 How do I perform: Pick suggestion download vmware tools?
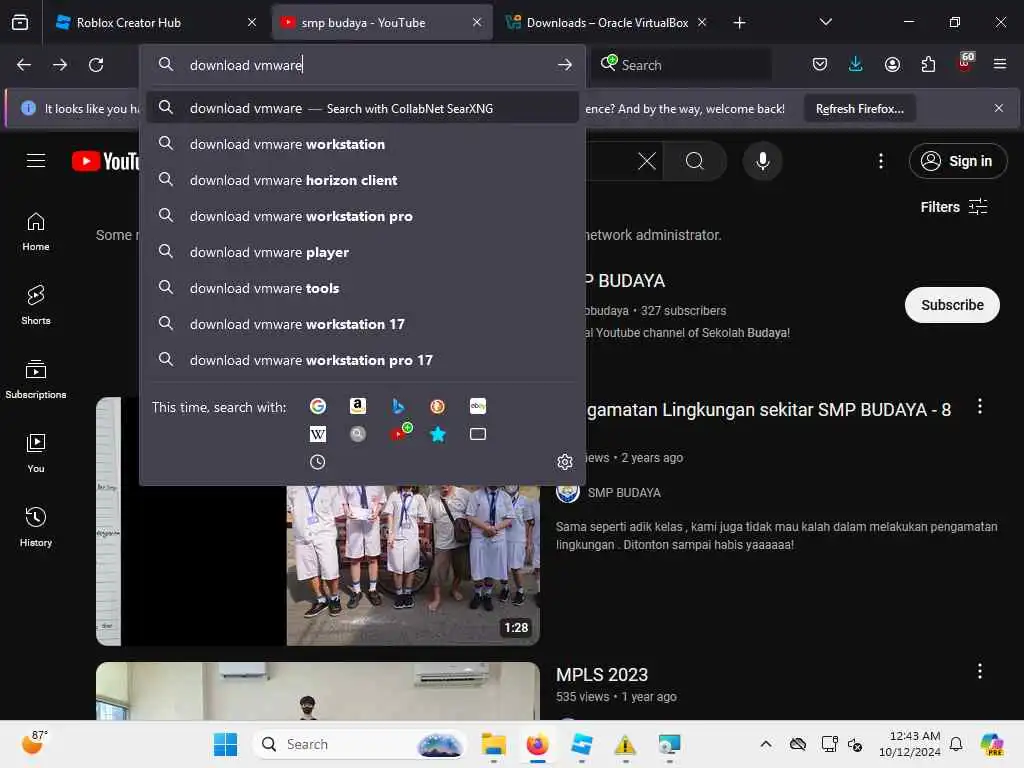[x=362, y=287]
